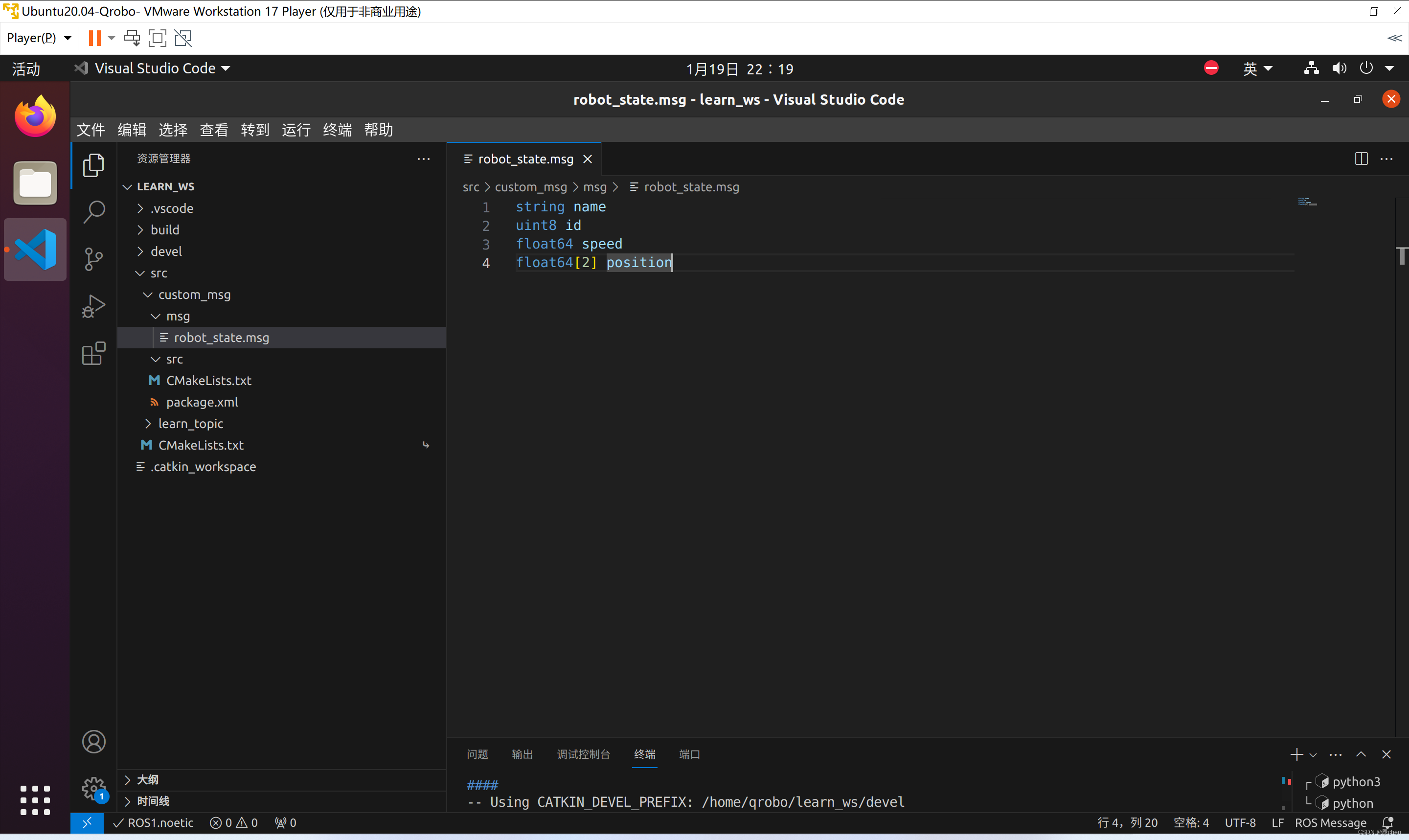Open the 查看 menu
Viewport: 1409px width, 840px height.
pos(214,130)
